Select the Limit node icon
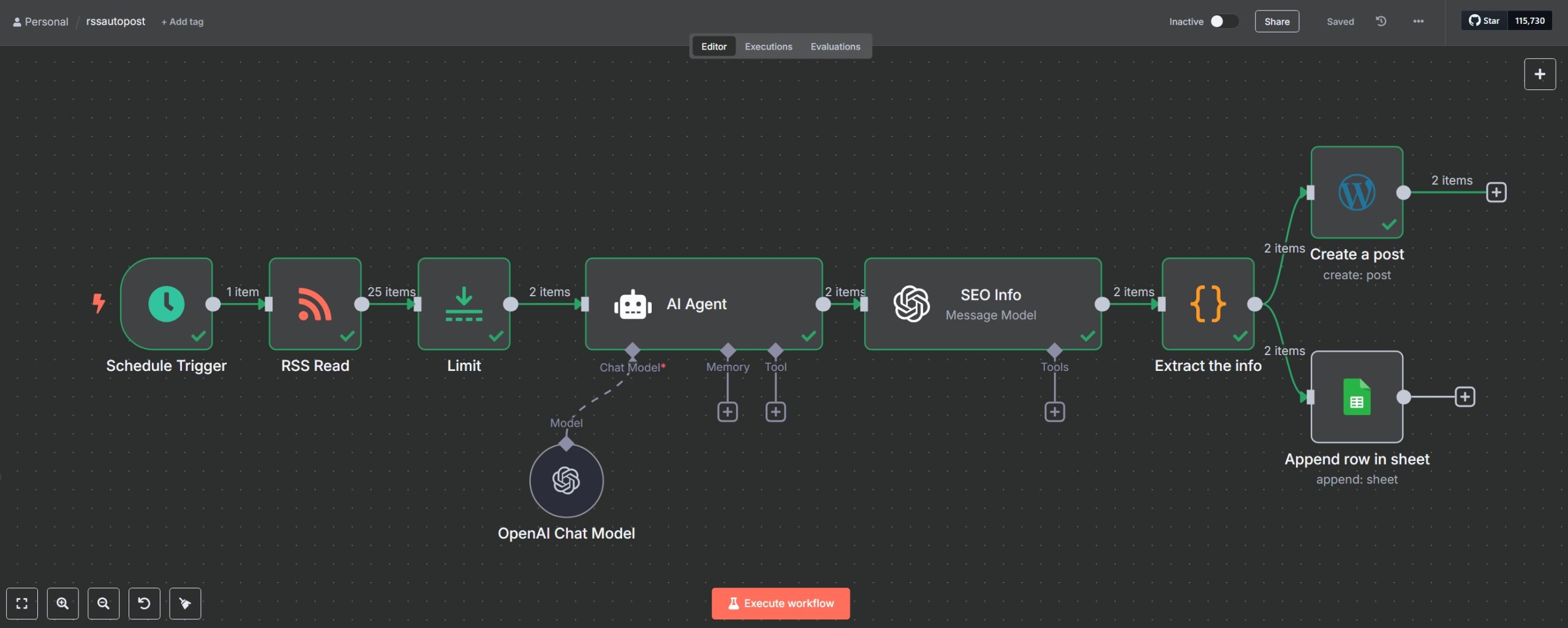 464,304
